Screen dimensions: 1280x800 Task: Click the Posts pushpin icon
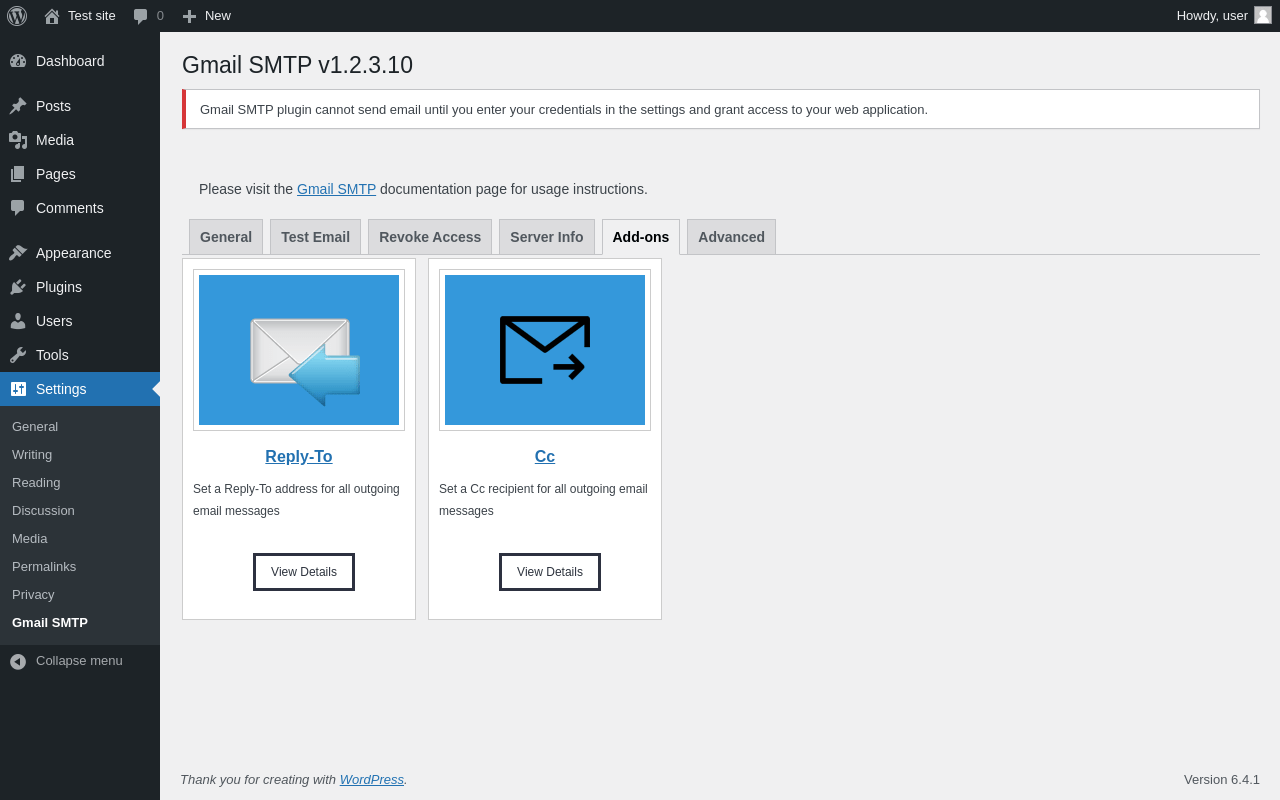click(x=18, y=106)
